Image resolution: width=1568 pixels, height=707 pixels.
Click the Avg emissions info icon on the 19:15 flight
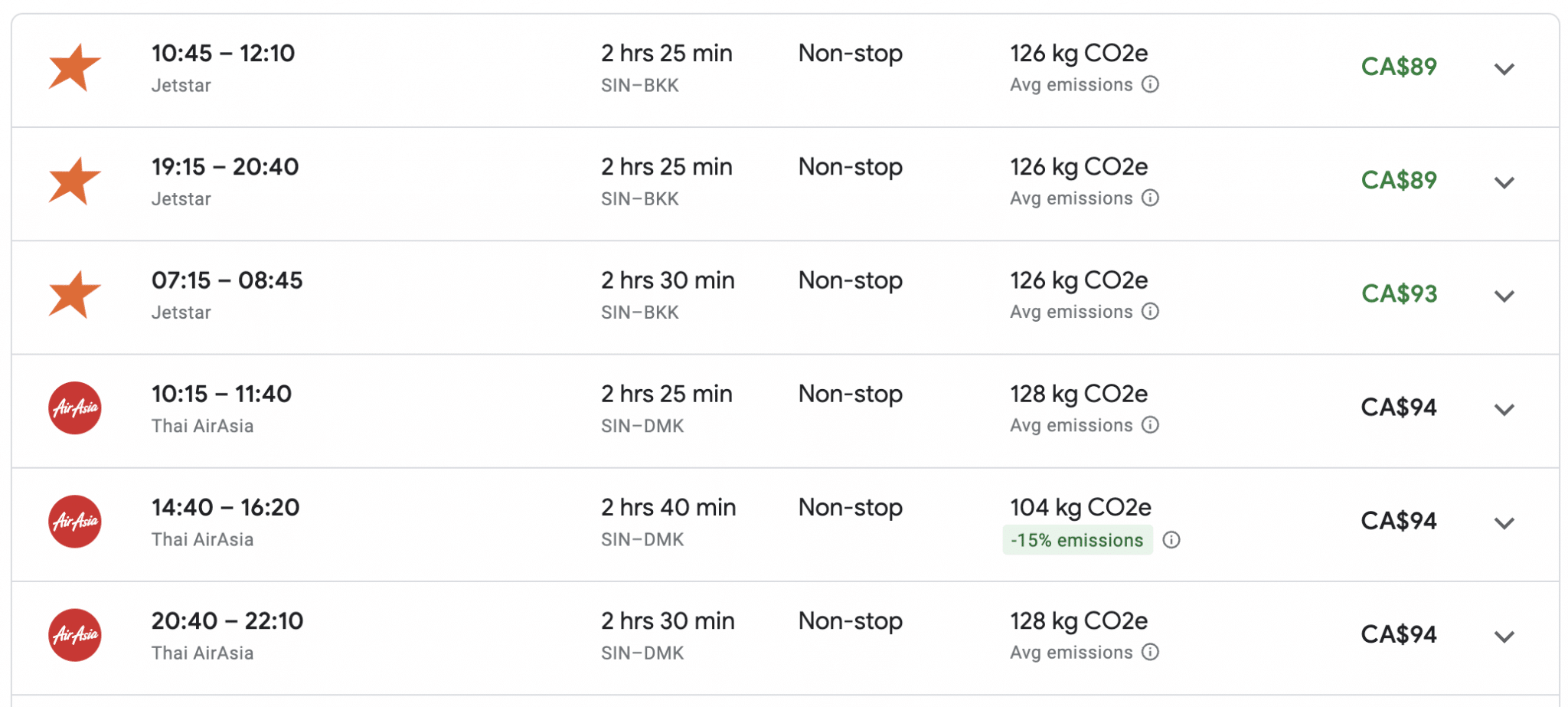[1152, 198]
